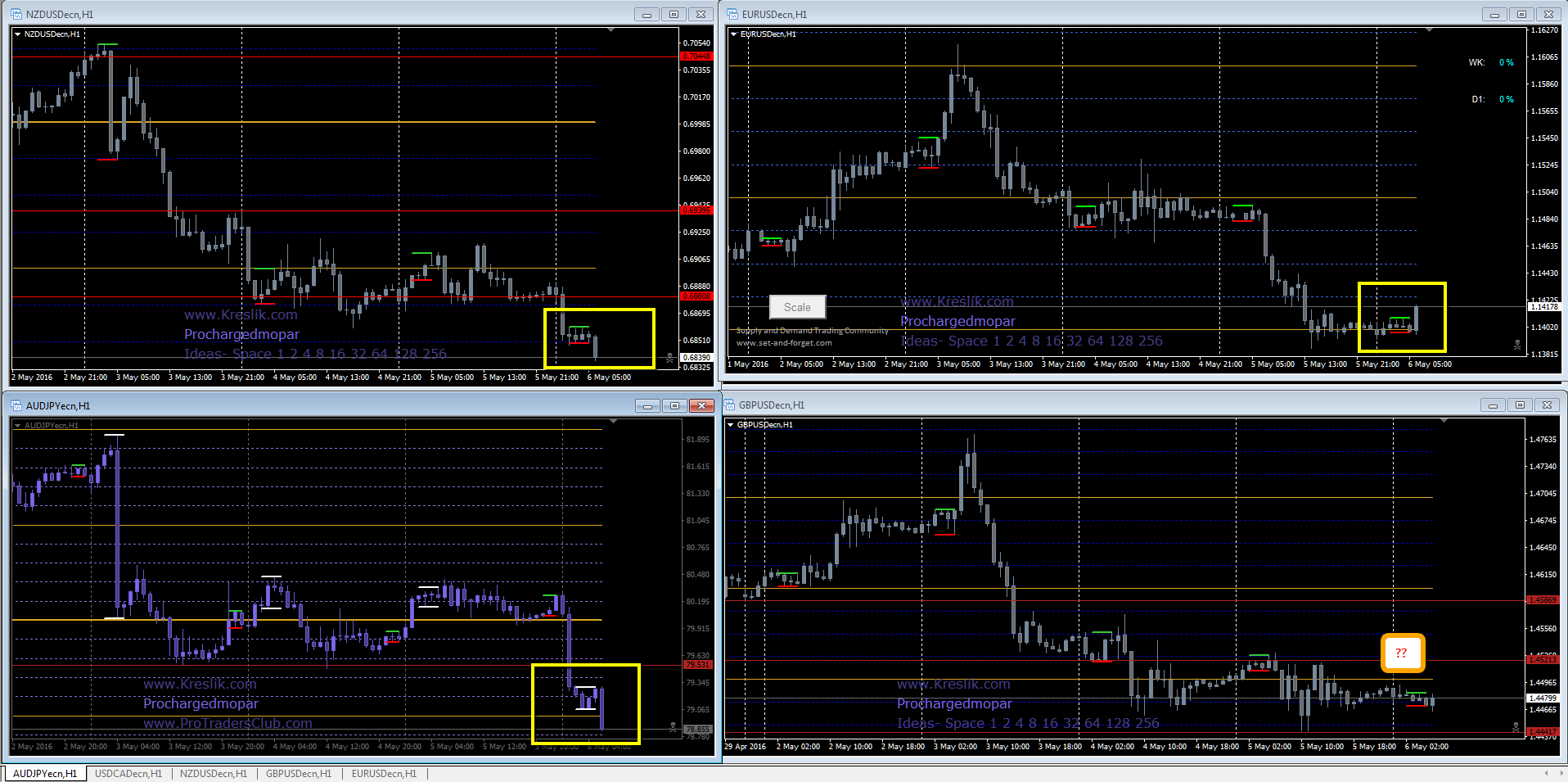This screenshot has height=782, width=1568.
Task: Expand the NZDUSDecn,H1 chart label triangle
Action: coord(17,34)
